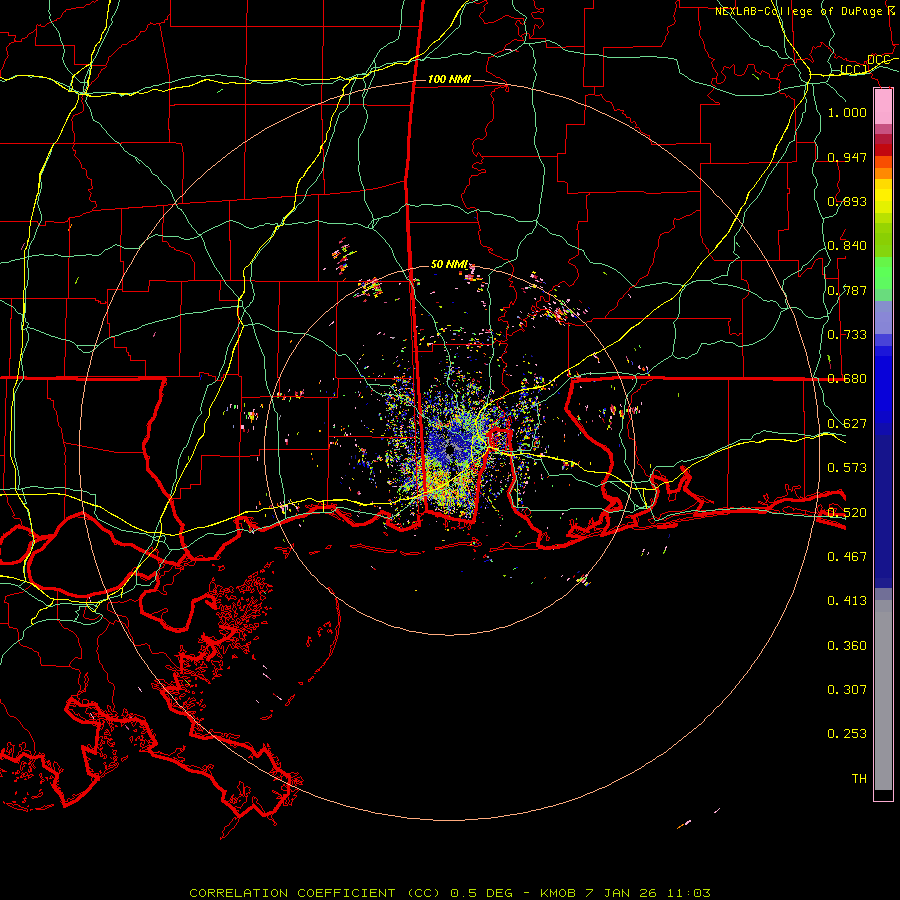Select the 1.000 value on the color scale
900x900 pixels.
[x=847, y=112]
